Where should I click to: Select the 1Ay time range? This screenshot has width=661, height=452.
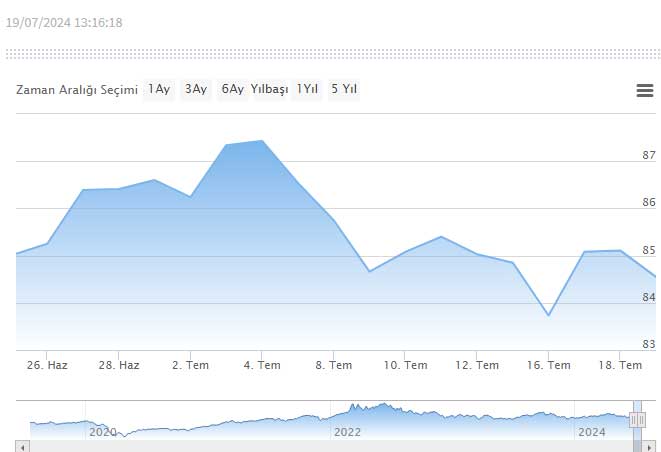tap(159, 90)
